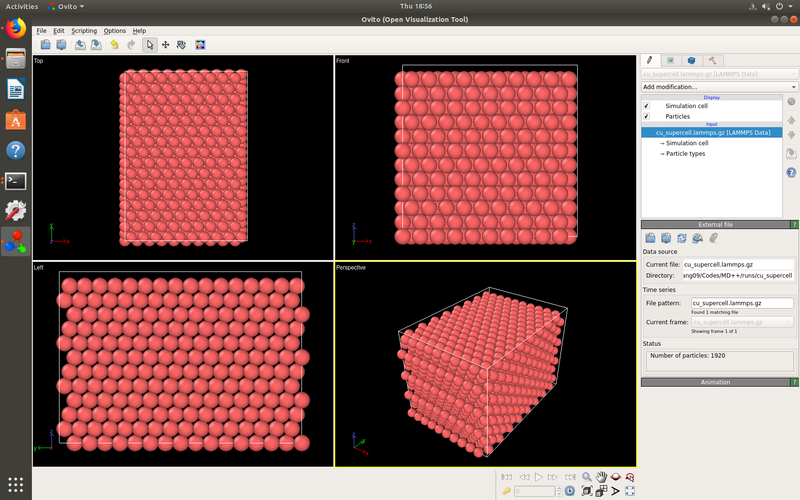Click the second export icon with arrow

click(96, 45)
